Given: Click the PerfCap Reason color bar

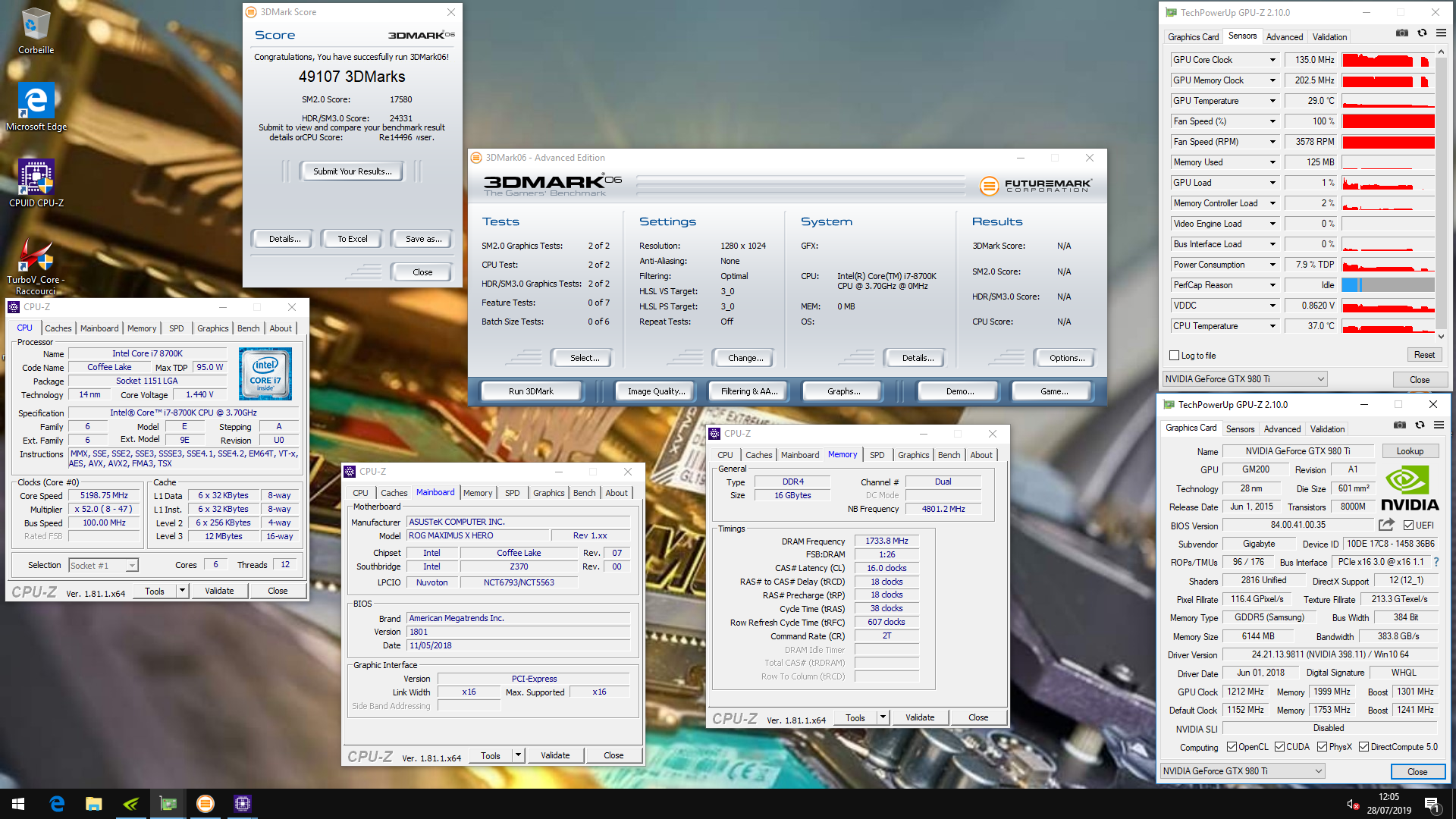Looking at the screenshot, I should coord(1388,285).
